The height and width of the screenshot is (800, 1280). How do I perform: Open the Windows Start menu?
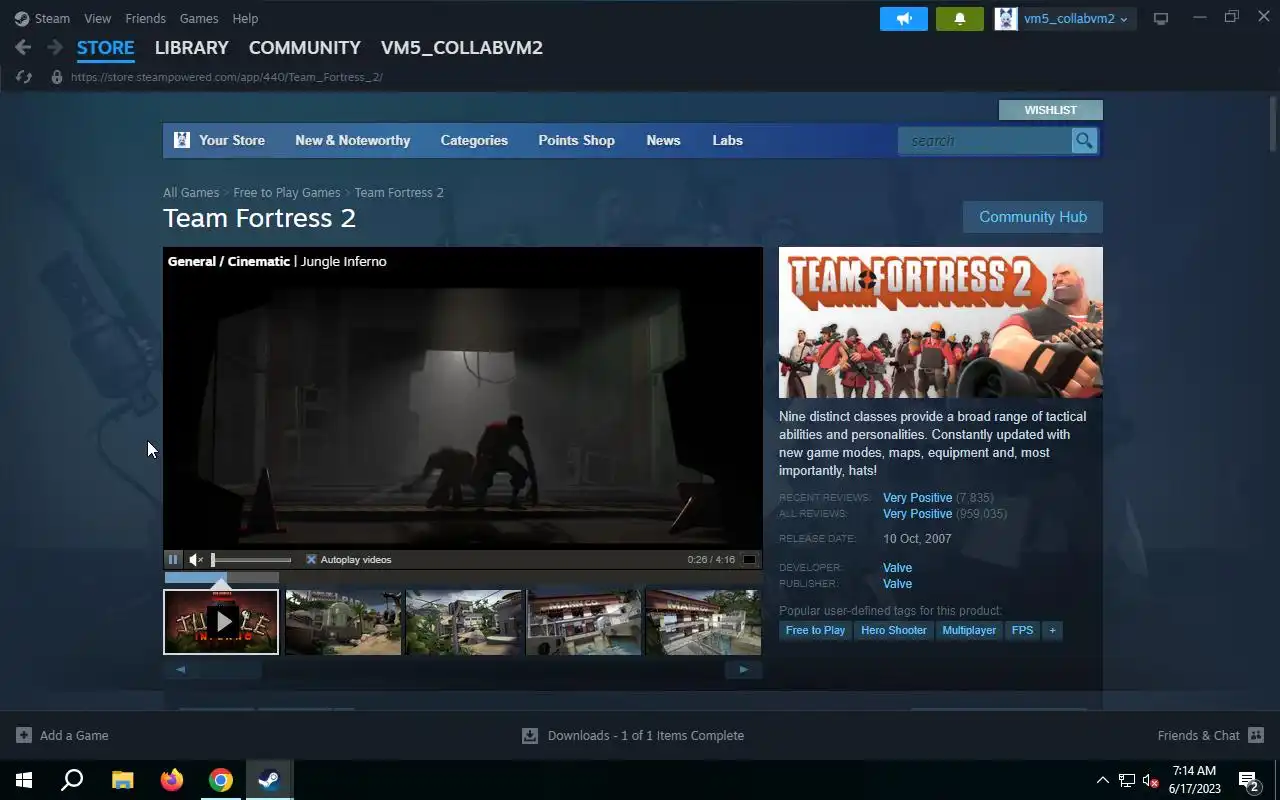[24, 780]
